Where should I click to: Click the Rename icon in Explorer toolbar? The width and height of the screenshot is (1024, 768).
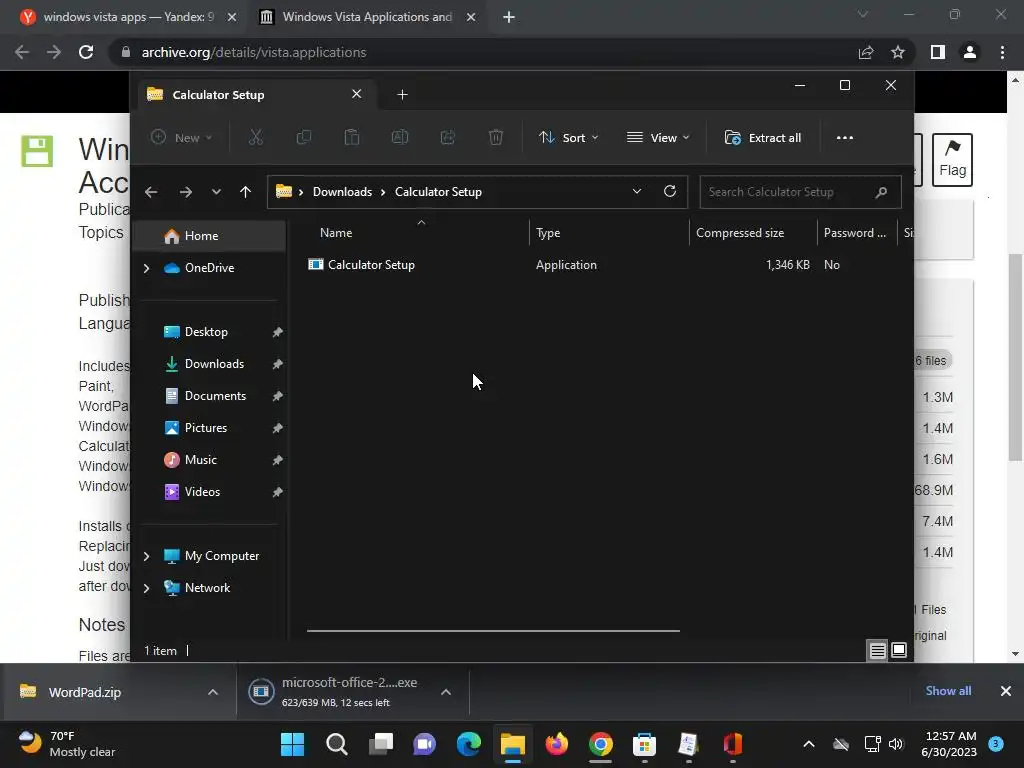click(400, 137)
